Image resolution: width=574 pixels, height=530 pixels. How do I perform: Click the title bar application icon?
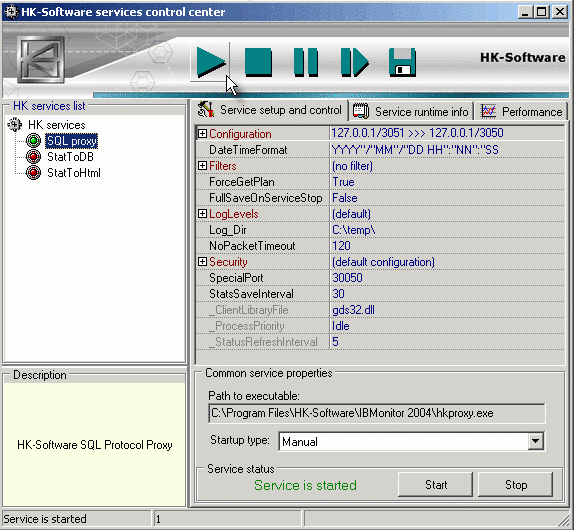coord(11,12)
